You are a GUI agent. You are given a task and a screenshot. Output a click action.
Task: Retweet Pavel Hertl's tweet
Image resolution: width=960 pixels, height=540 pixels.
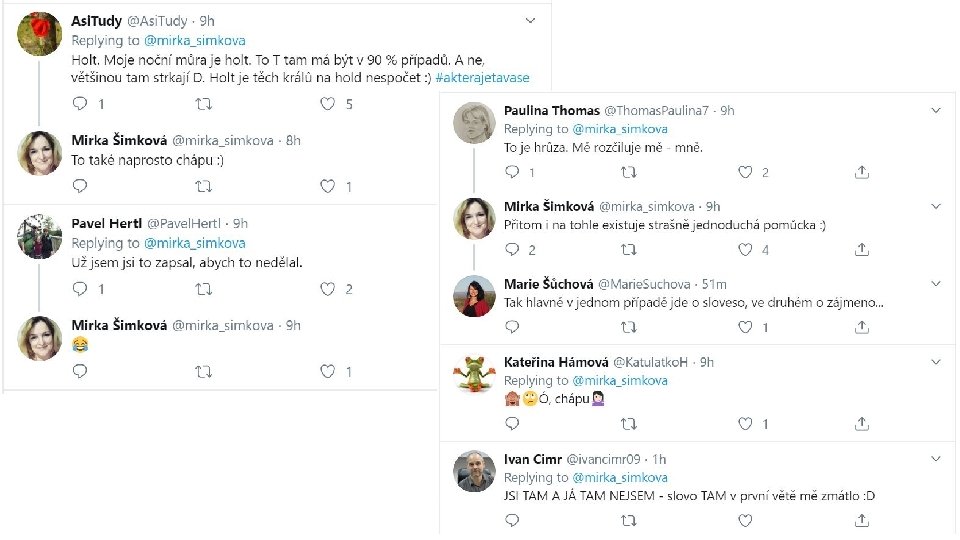click(x=203, y=289)
